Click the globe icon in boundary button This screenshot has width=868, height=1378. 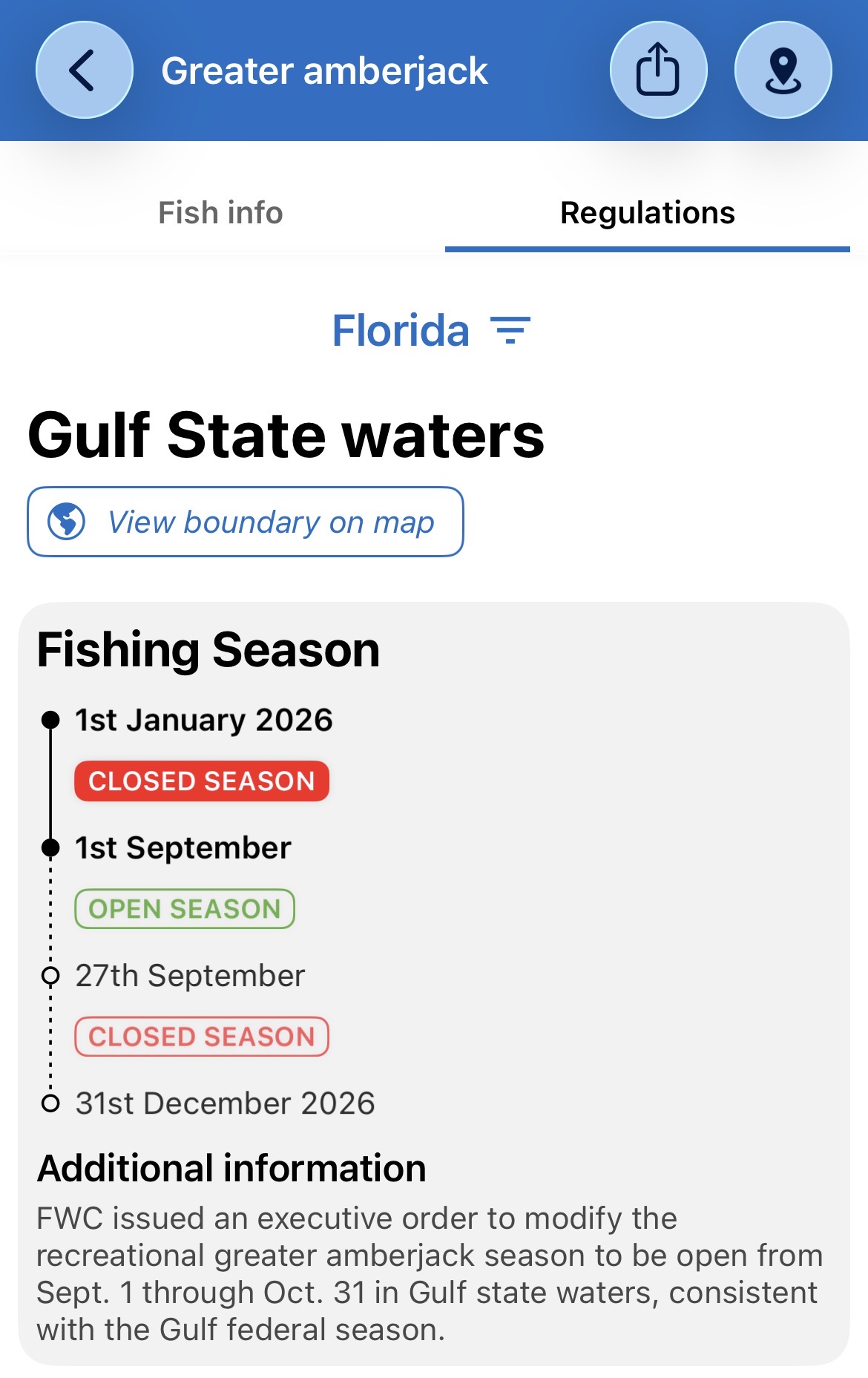[x=67, y=521]
